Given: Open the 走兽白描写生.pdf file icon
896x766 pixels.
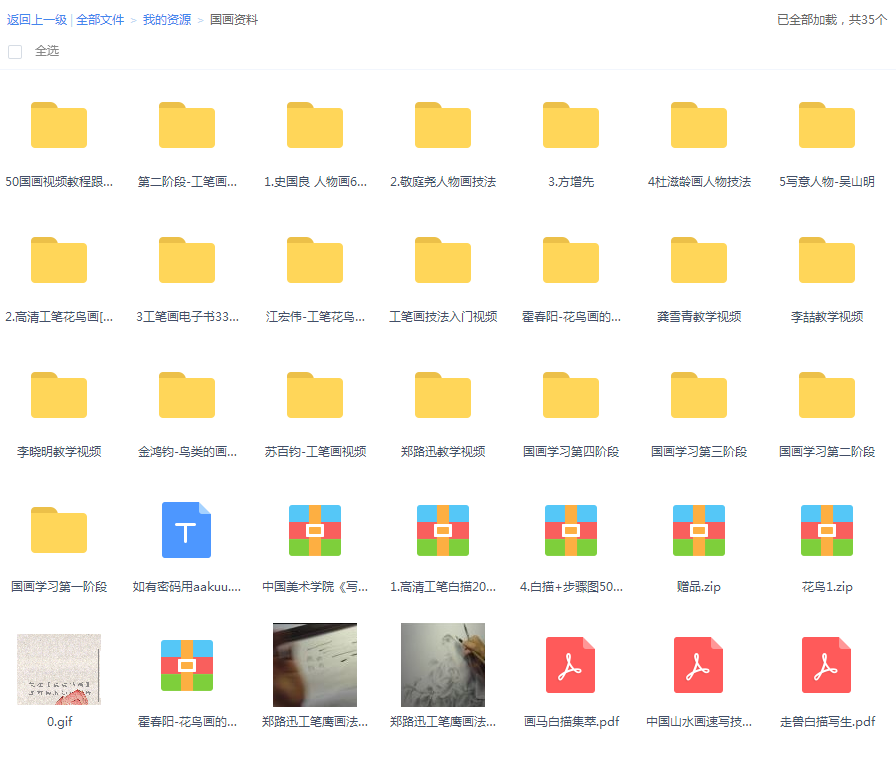Looking at the screenshot, I should click(x=827, y=665).
